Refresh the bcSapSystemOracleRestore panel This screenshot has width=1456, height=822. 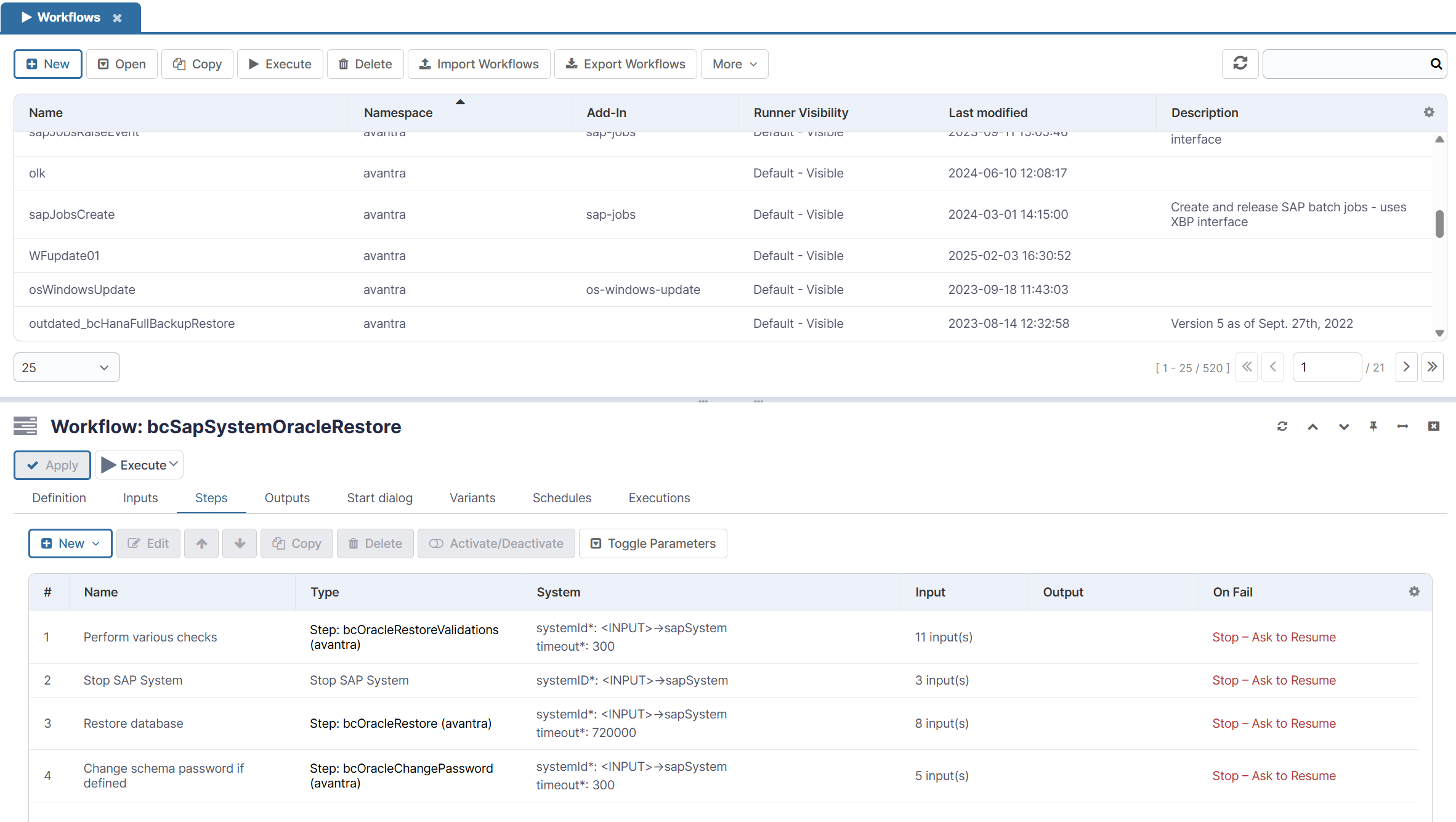click(1282, 426)
